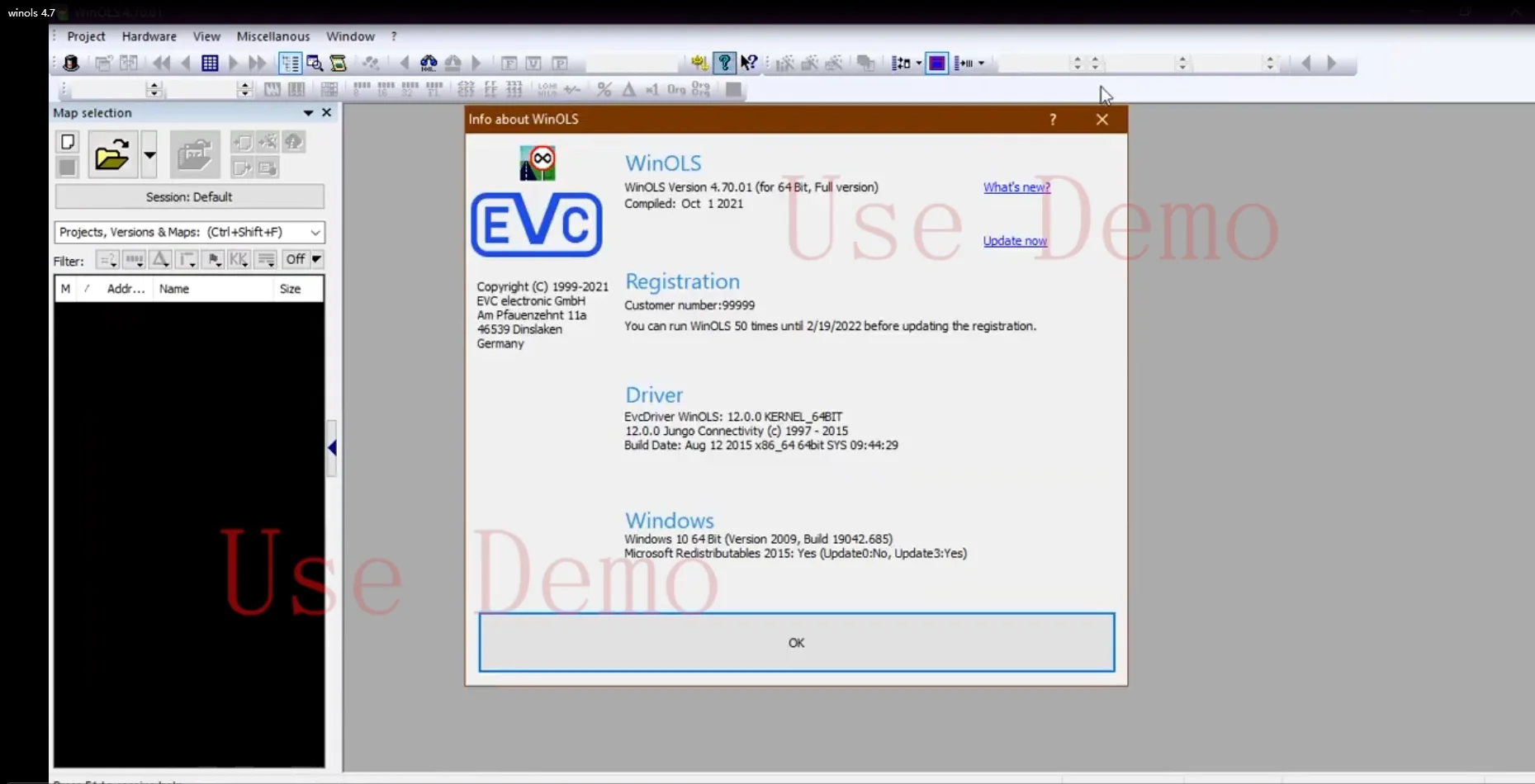This screenshot has width=1535, height=784.
Task: Click the dialog title bar help question mark
Action: tap(1053, 120)
